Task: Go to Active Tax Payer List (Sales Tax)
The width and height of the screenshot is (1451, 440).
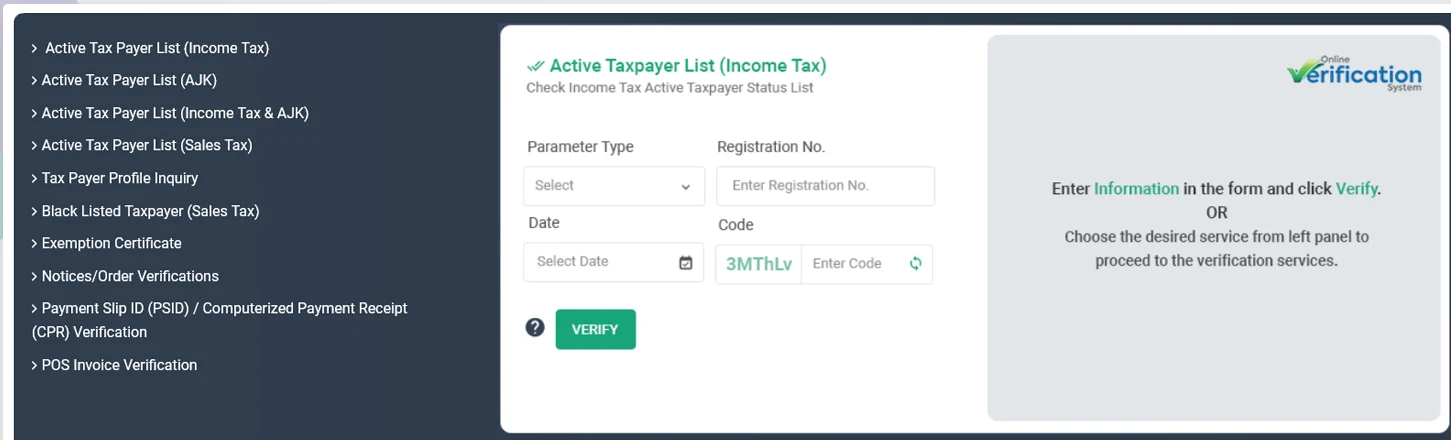Action: pyautogui.click(x=141, y=145)
